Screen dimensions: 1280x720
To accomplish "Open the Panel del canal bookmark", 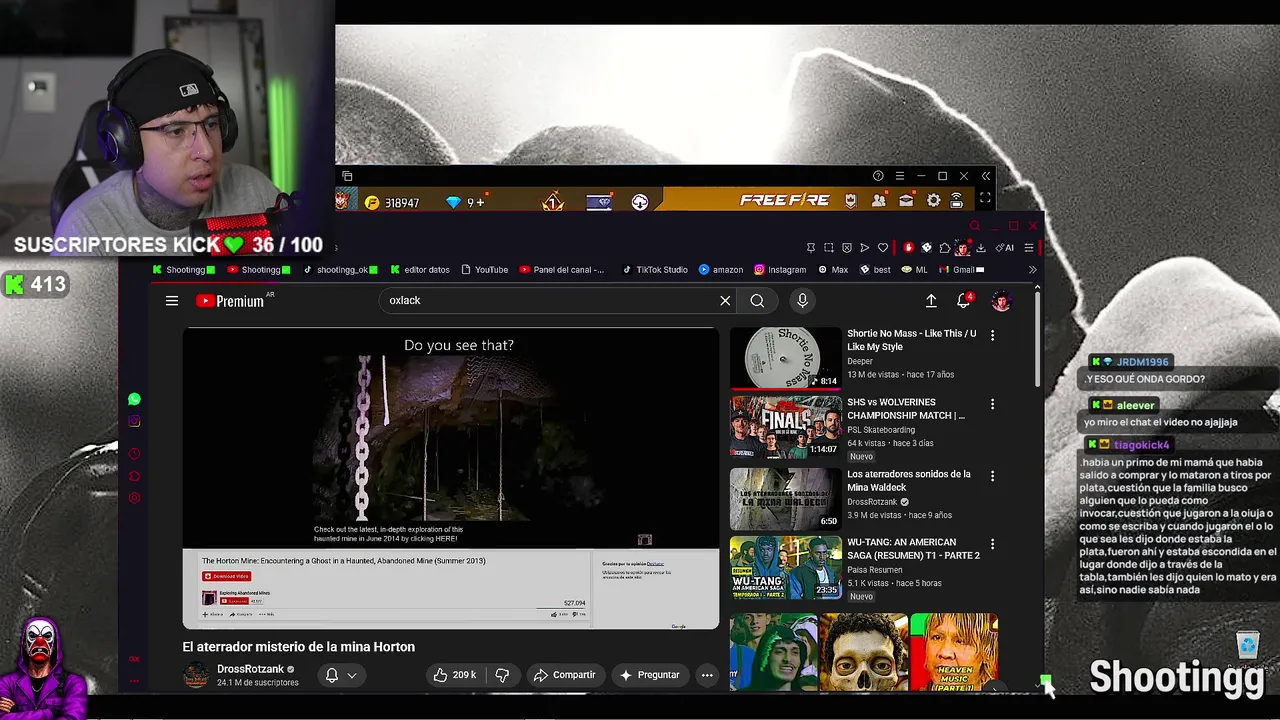I will point(562,269).
